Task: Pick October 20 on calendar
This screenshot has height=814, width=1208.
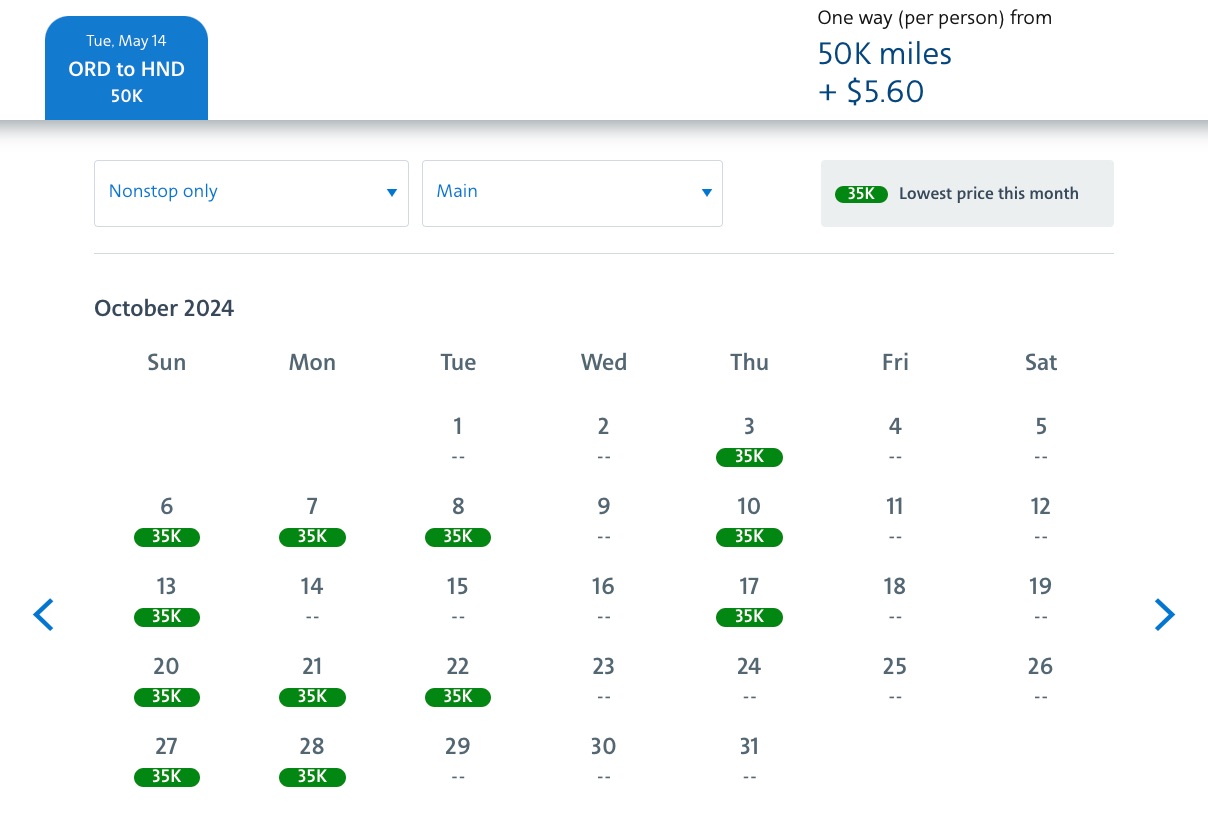Action: point(167,681)
